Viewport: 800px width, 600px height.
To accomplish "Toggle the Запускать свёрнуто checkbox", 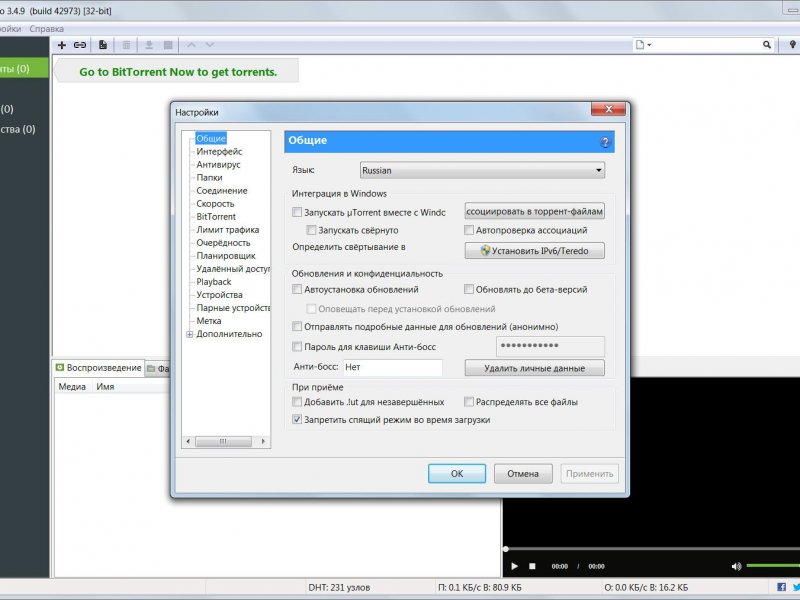I will (311, 230).
